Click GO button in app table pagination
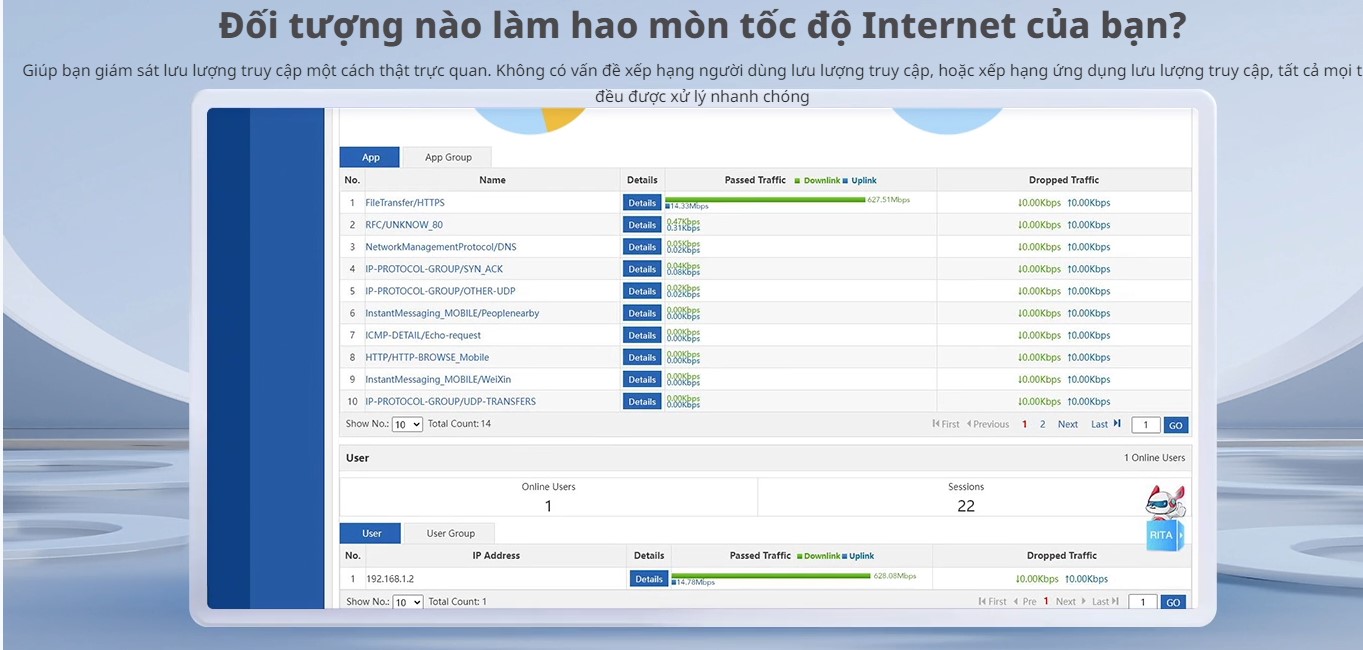This screenshot has width=1363, height=650. click(x=1176, y=425)
